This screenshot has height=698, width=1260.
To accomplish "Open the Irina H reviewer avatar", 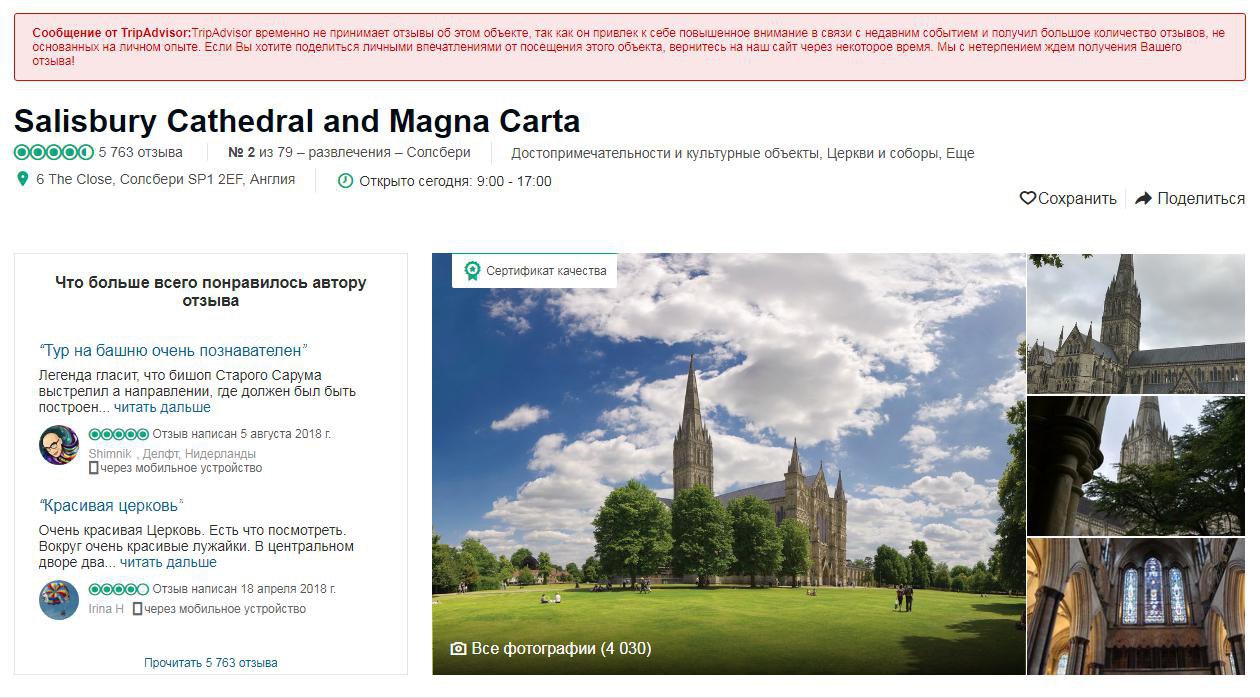I will (x=59, y=599).
